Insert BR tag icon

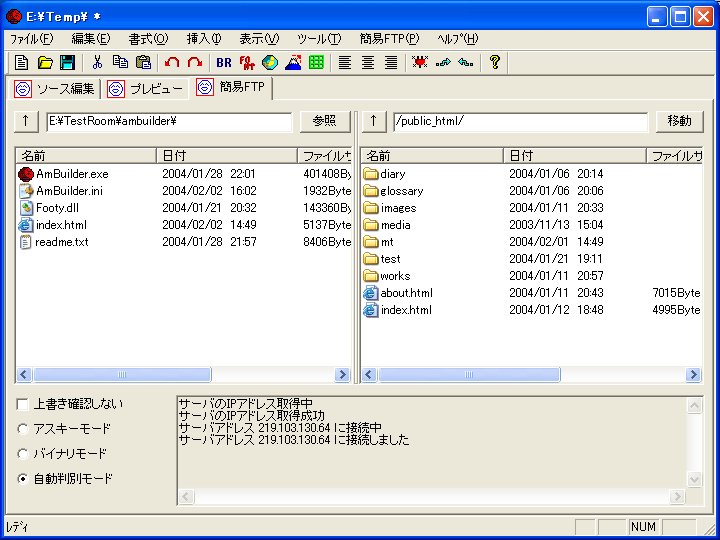[x=224, y=62]
